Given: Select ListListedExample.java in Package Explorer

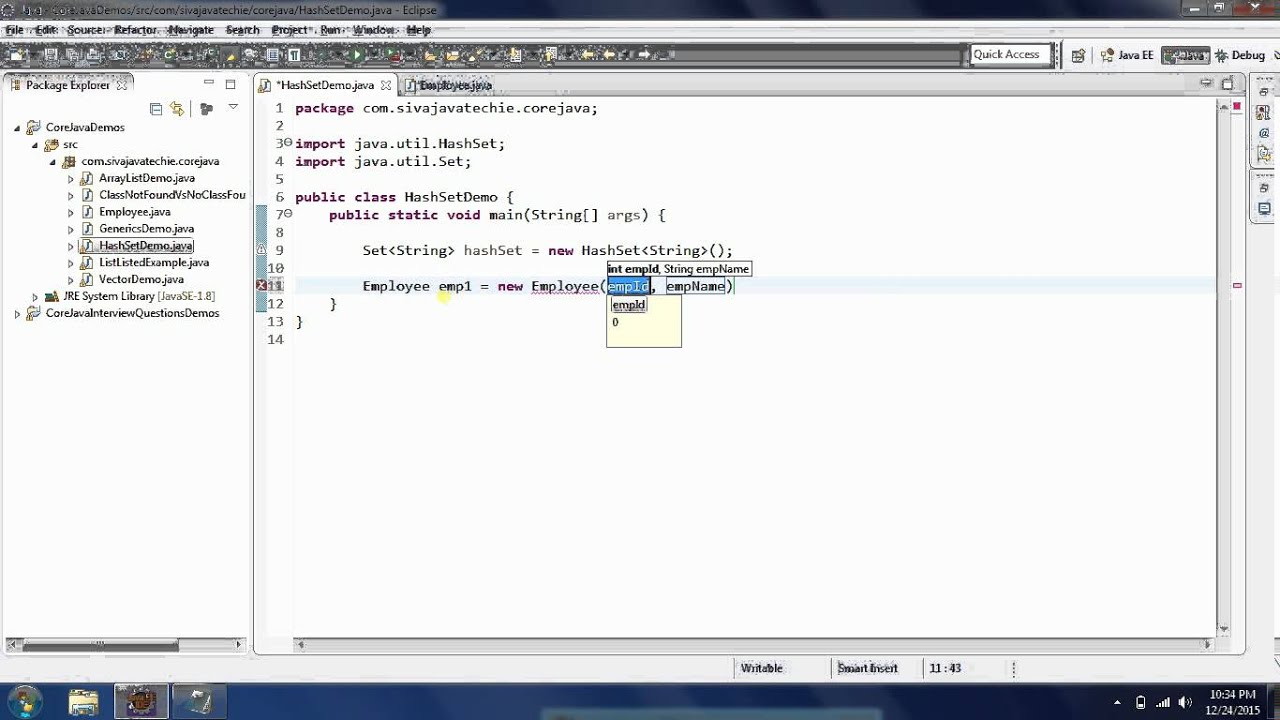Looking at the screenshot, I should pos(154,263).
